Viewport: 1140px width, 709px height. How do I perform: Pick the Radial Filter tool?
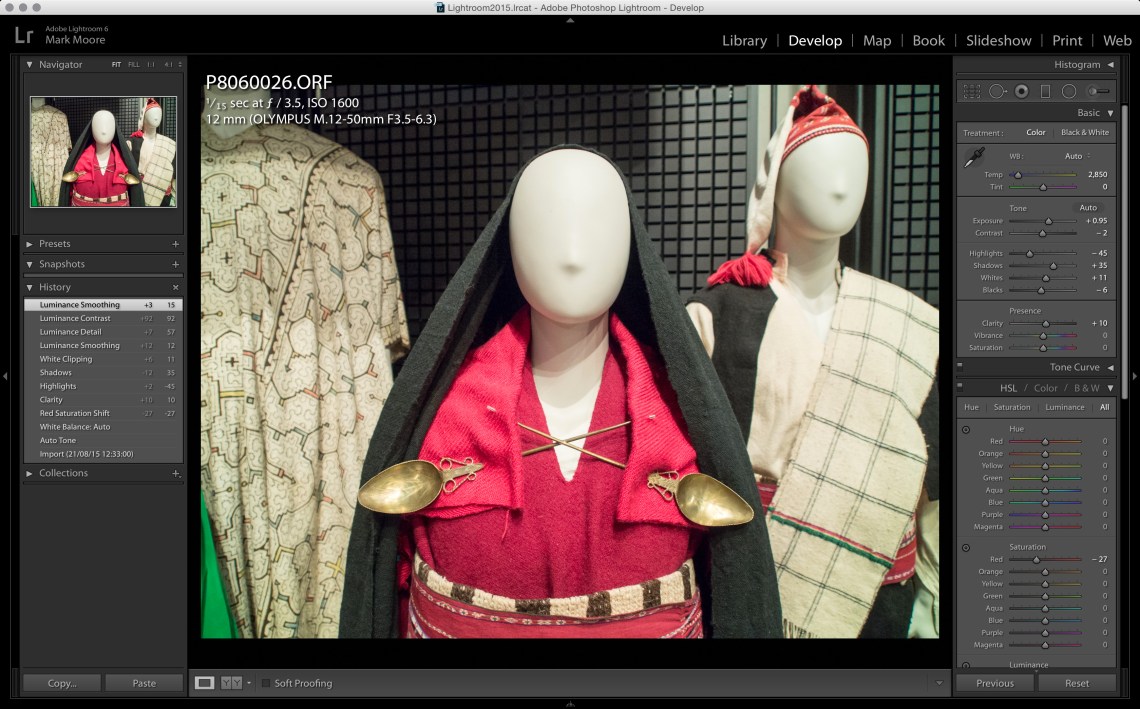1069,91
